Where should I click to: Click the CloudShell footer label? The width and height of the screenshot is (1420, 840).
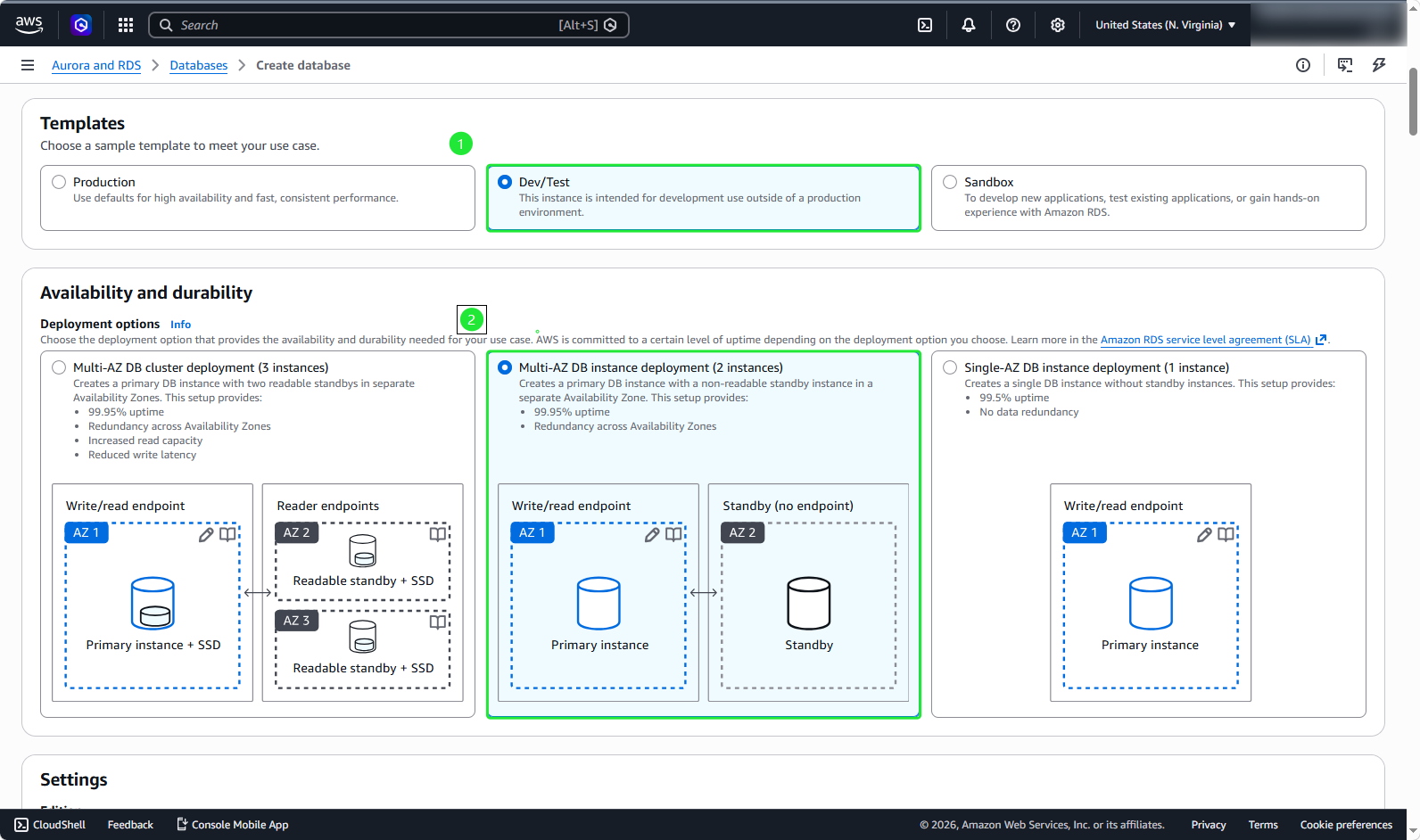[59, 825]
